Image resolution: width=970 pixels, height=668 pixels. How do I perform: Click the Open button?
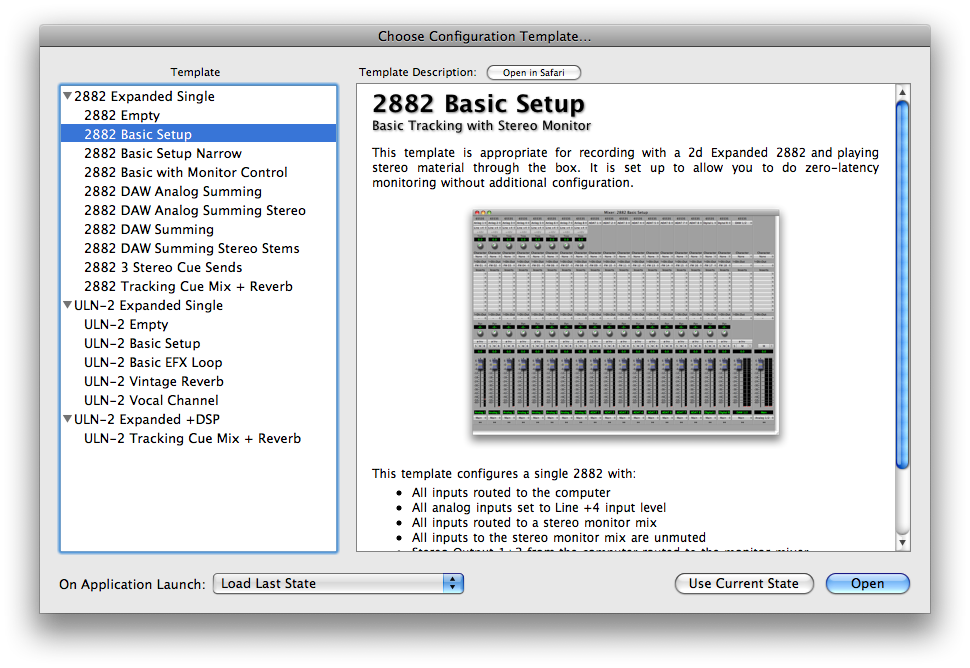867,583
